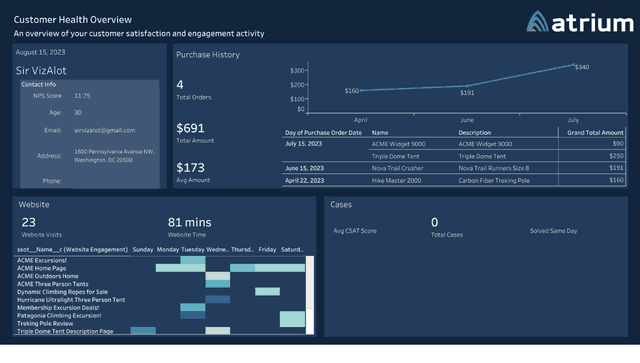Select the June 15, 2023 purchase date
The width and height of the screenshot is (640, 363).
pyautogui.click(x=304, y=168)
